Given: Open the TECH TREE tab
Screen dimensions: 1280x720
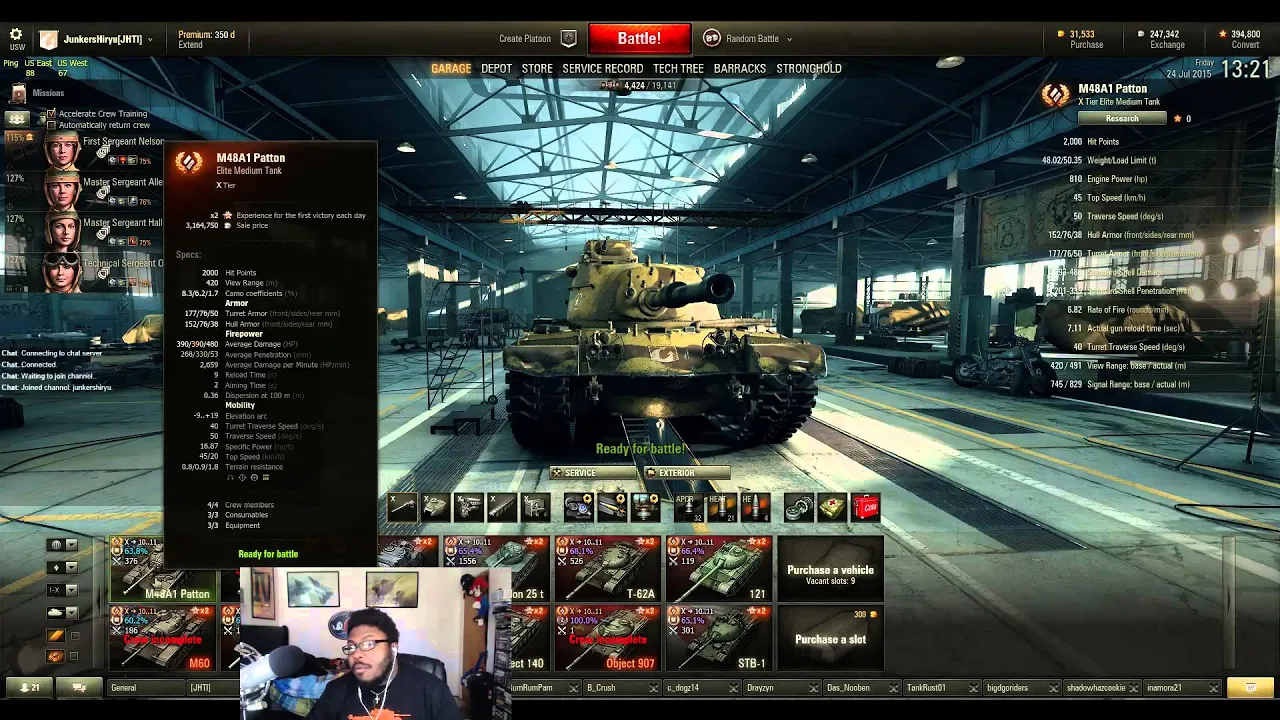Looking at the screenshot, I should pyautogui.click(x=678, y=69).
